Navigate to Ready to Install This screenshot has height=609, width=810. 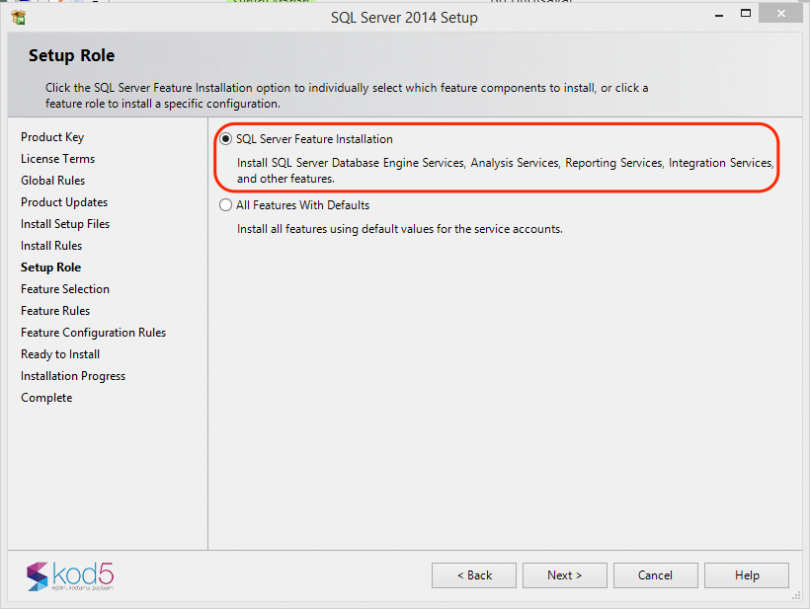click(x=59, y=354)
